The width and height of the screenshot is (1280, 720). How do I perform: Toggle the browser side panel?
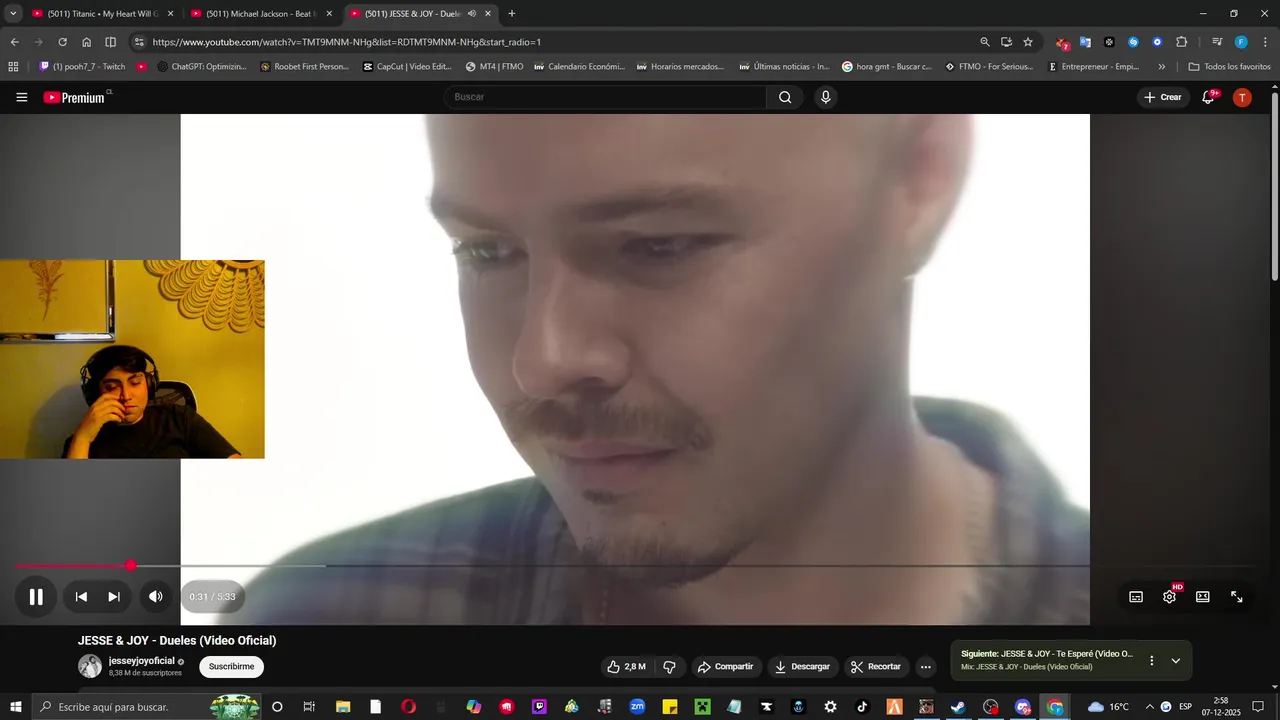pos(110,42)
